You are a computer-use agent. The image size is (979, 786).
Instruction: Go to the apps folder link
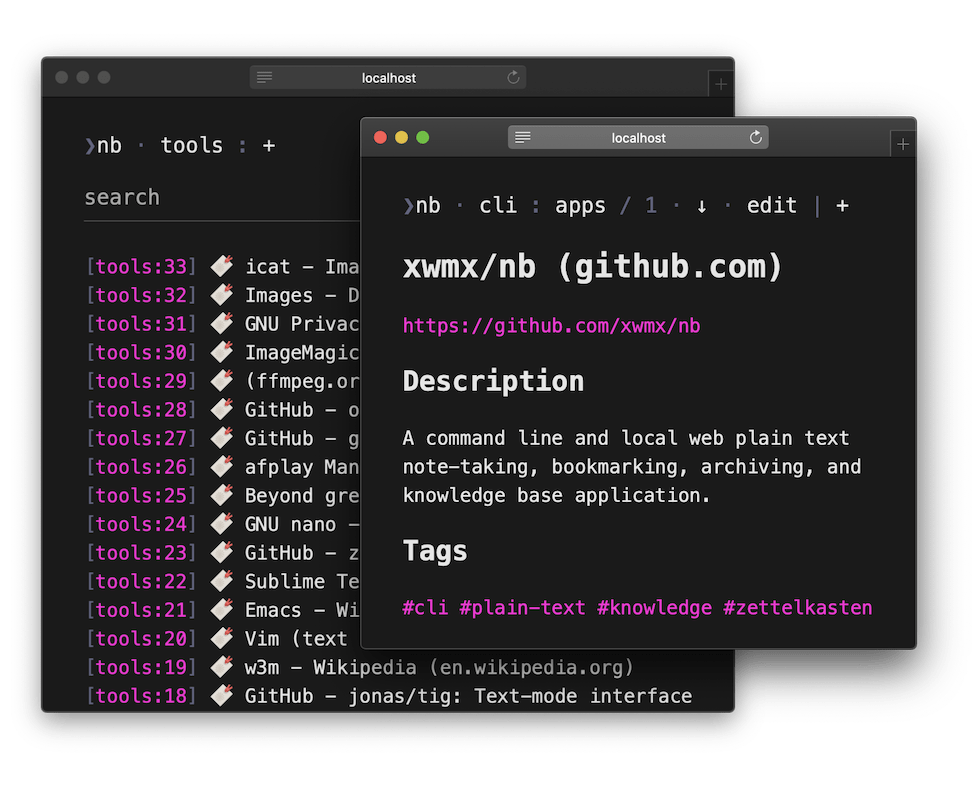click(x=580, y=206)
